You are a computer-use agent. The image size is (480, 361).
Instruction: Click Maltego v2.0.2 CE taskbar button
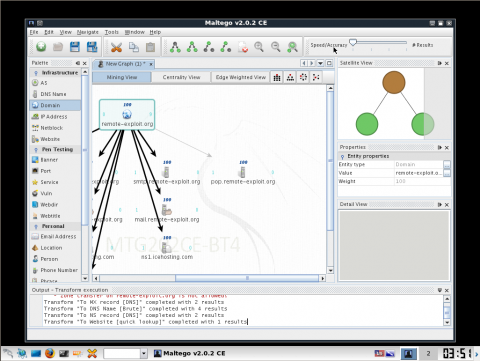click(x=190, y=353)
